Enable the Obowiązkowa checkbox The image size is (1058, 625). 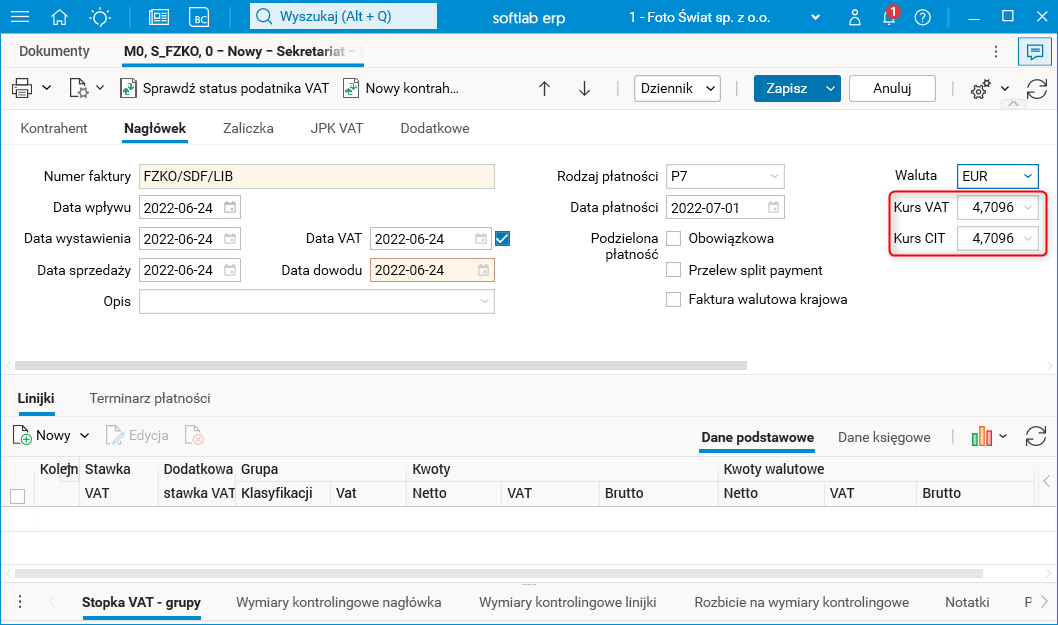coord(674,239)
